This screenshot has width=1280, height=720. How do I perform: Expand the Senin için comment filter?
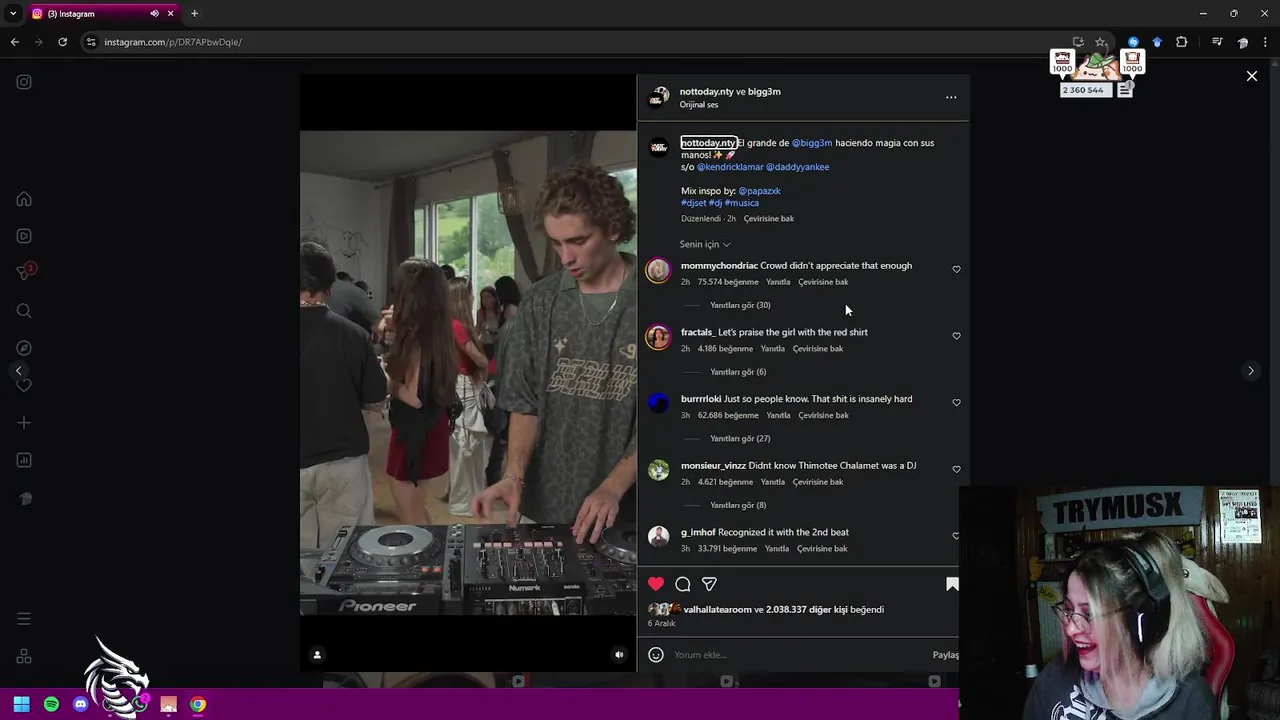[705, 244]
